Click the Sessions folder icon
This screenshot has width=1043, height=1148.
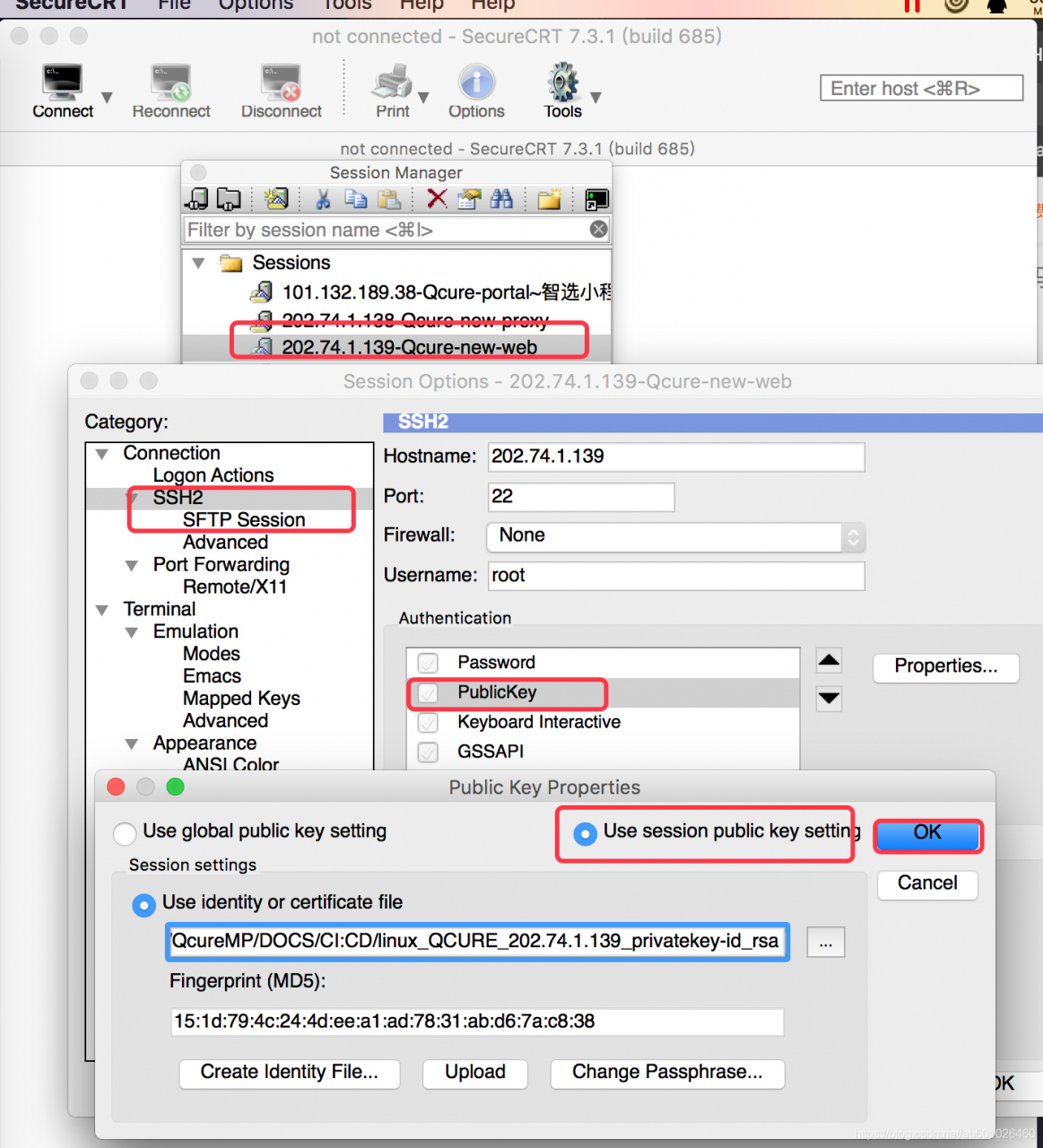(231, 263)
